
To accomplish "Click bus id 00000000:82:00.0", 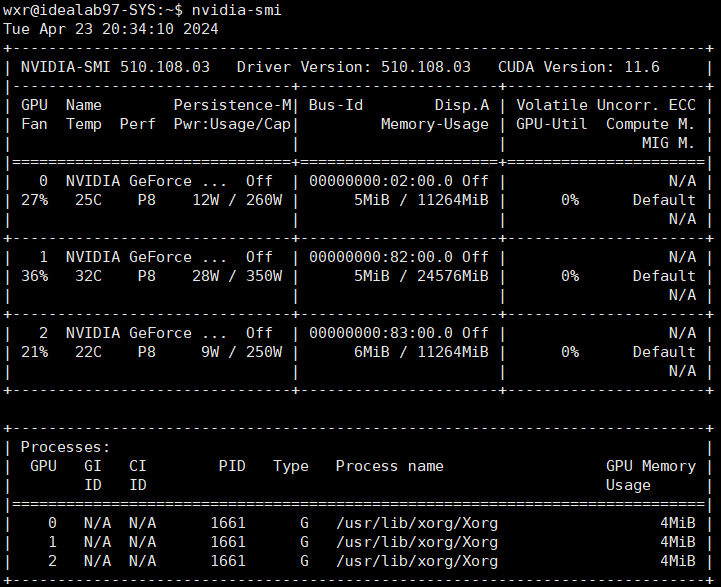I will 381,257.
